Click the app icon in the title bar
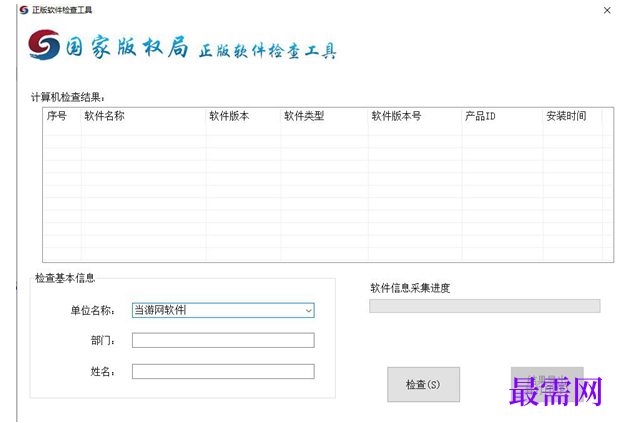 pos(24,10)
